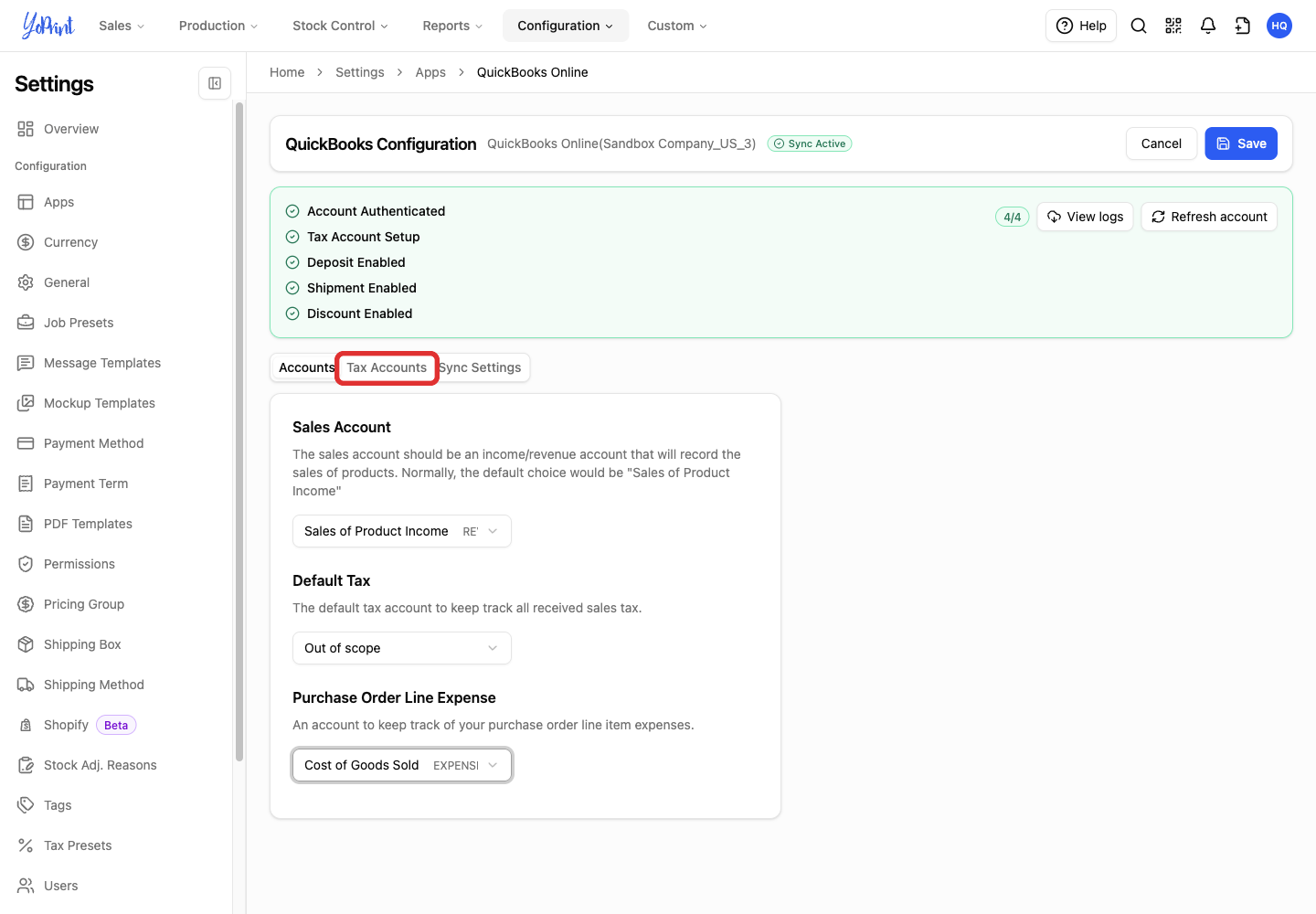Expand the Stock Control menu

pyautogui.click(x=340, y=26)
